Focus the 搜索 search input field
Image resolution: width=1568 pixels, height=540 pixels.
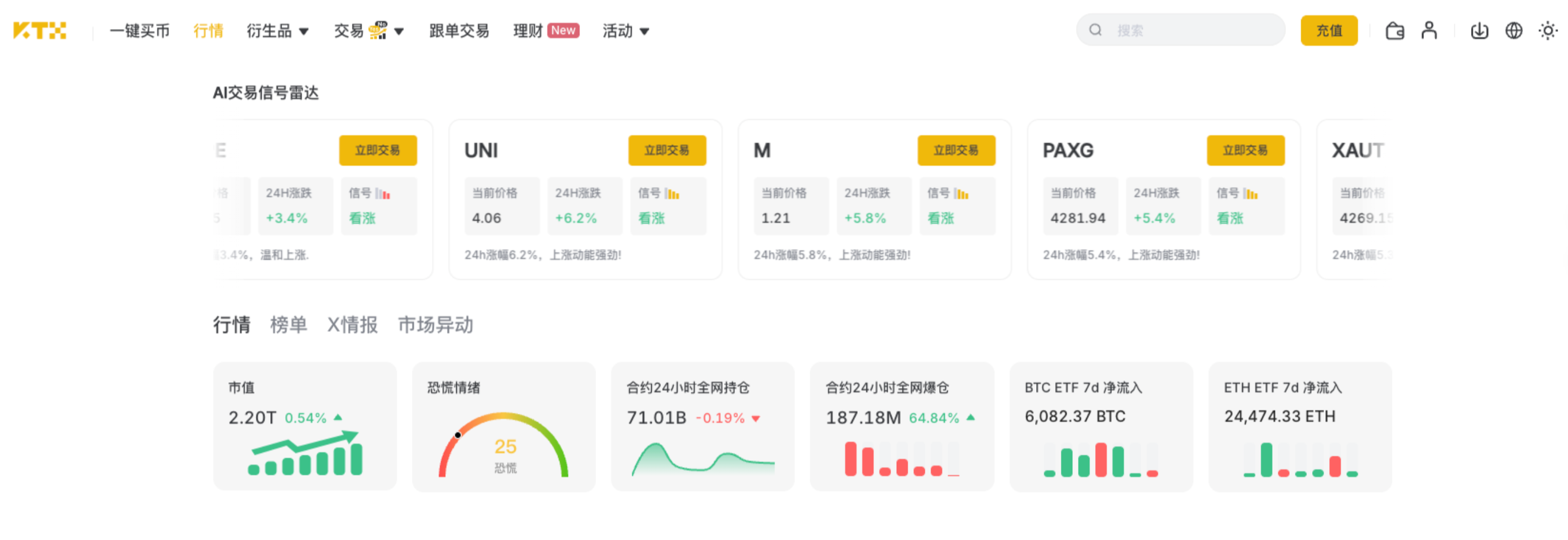click(1180, 30)
